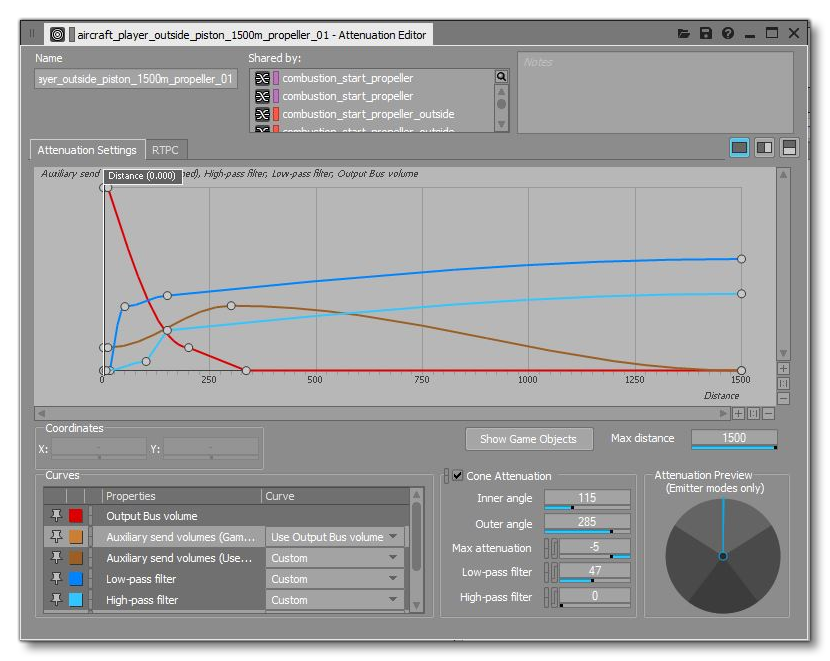This screenshot has height=661, width=830.
Task: Open help via the question mark icon
Action: point(726,32)
